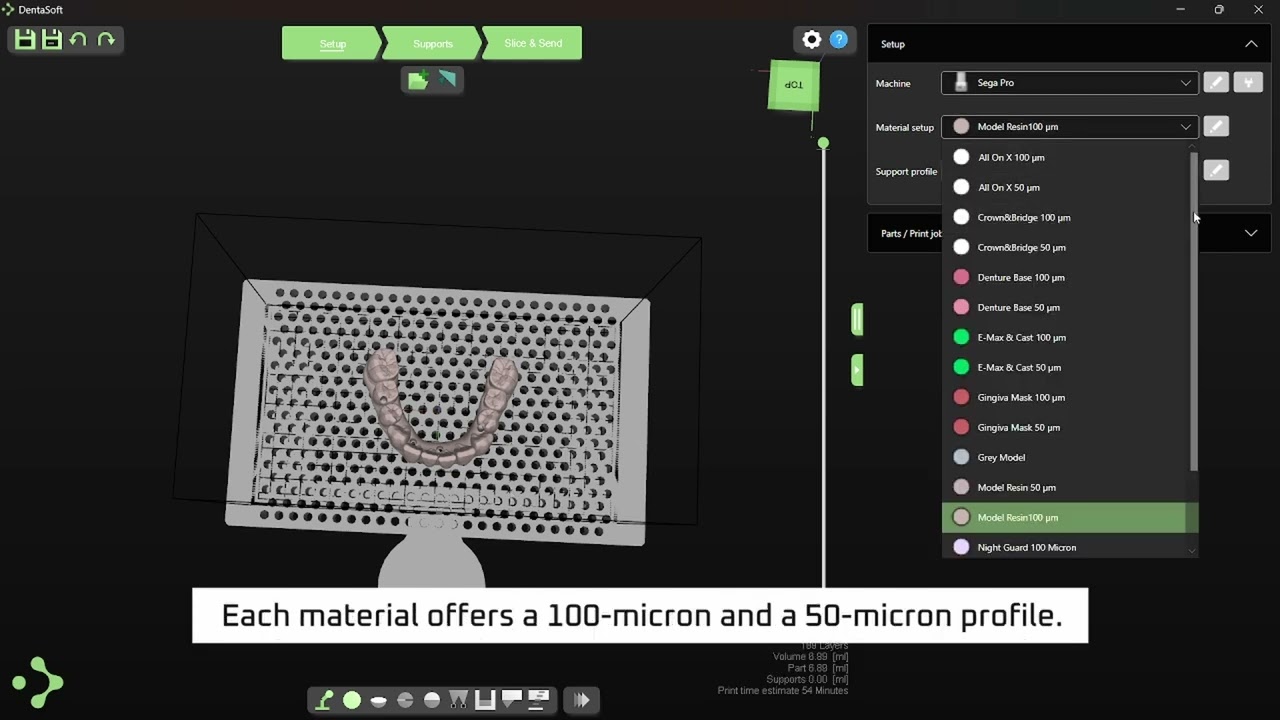Click the fast-forward arrows button
Screen dimensions: 1280x720
pyautogui.click(x=581, y=700)
